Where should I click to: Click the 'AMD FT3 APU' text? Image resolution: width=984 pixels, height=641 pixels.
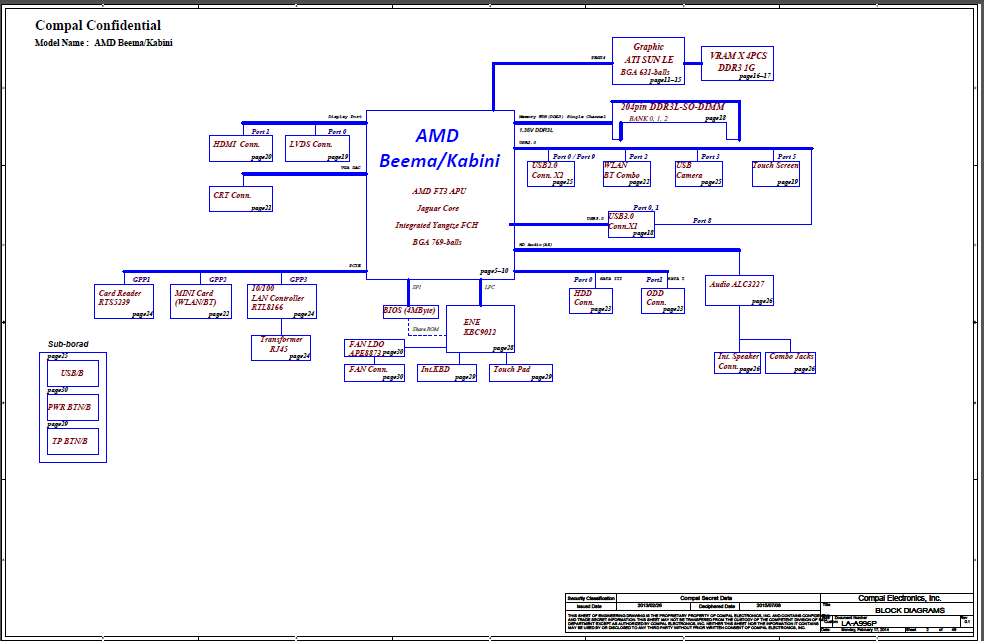click(439, 191)
